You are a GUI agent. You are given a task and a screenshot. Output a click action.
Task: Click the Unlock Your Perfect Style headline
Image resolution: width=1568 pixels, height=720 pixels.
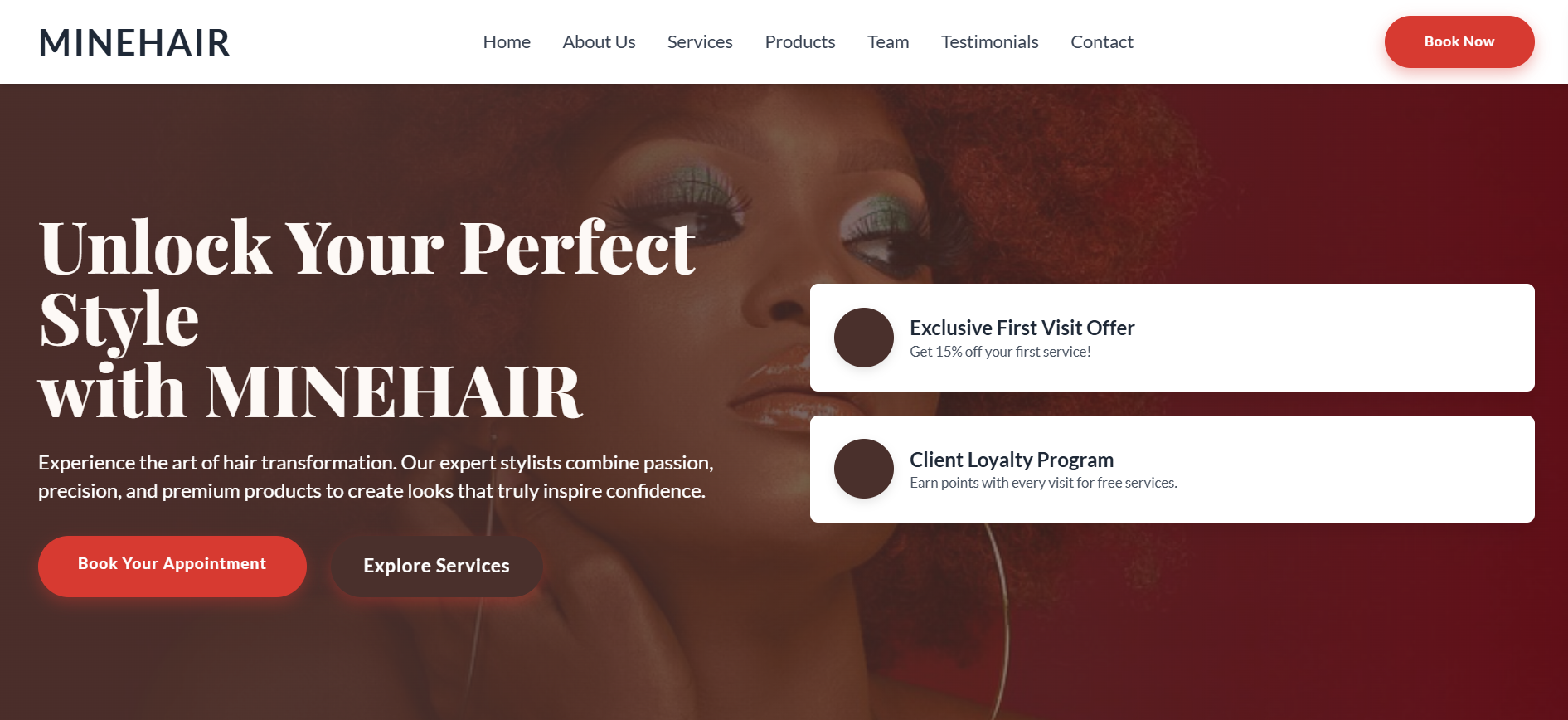[367, 319]
